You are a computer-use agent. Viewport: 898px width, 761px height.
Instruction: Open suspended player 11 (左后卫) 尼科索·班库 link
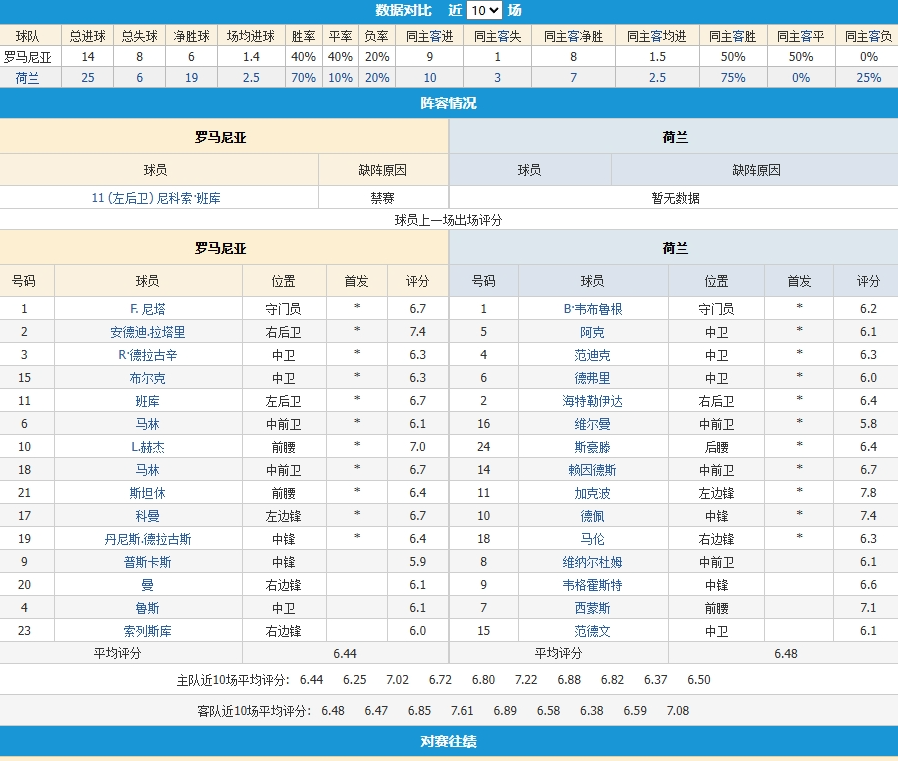[156, 198]
